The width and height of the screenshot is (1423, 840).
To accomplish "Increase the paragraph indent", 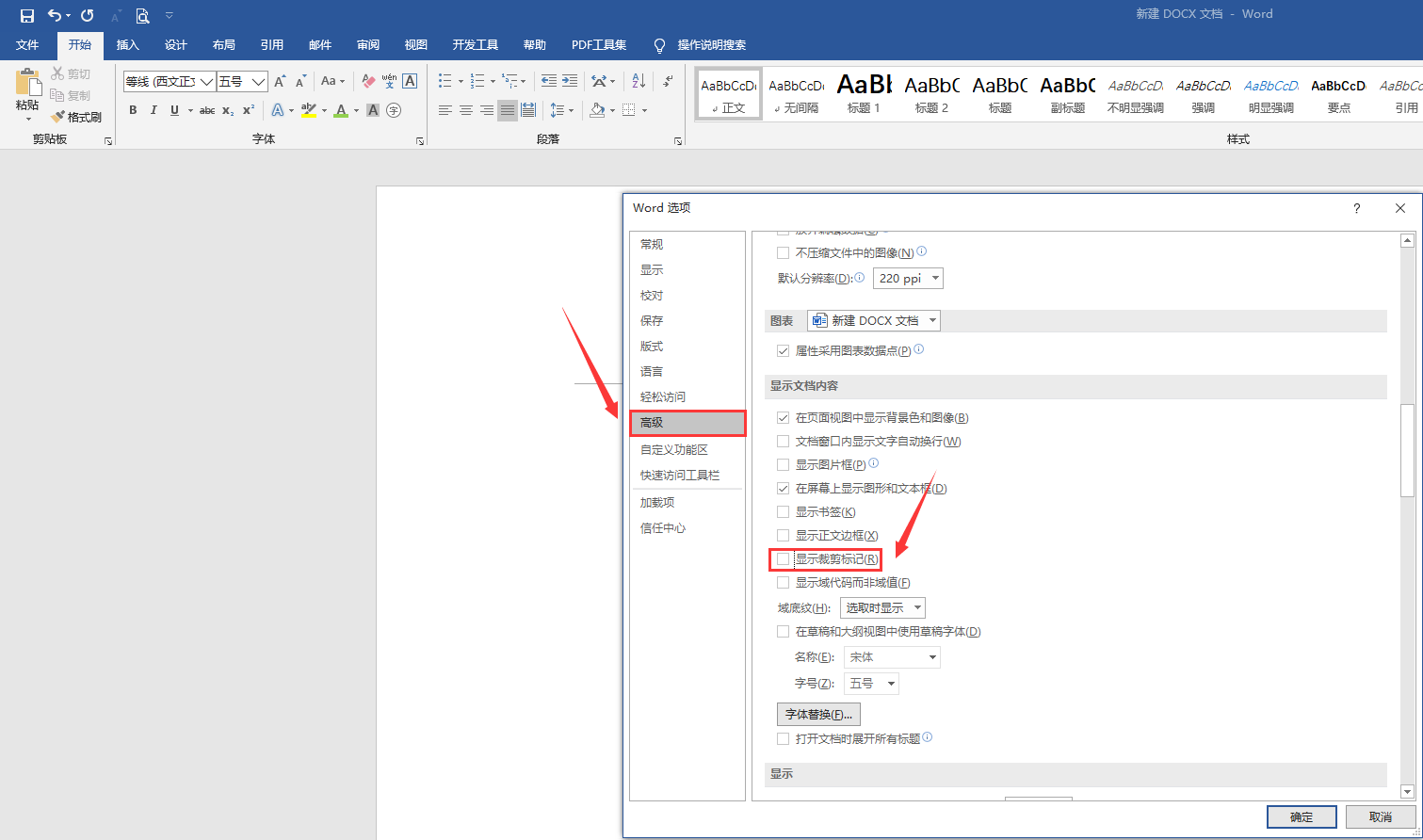I will point(570,82).
